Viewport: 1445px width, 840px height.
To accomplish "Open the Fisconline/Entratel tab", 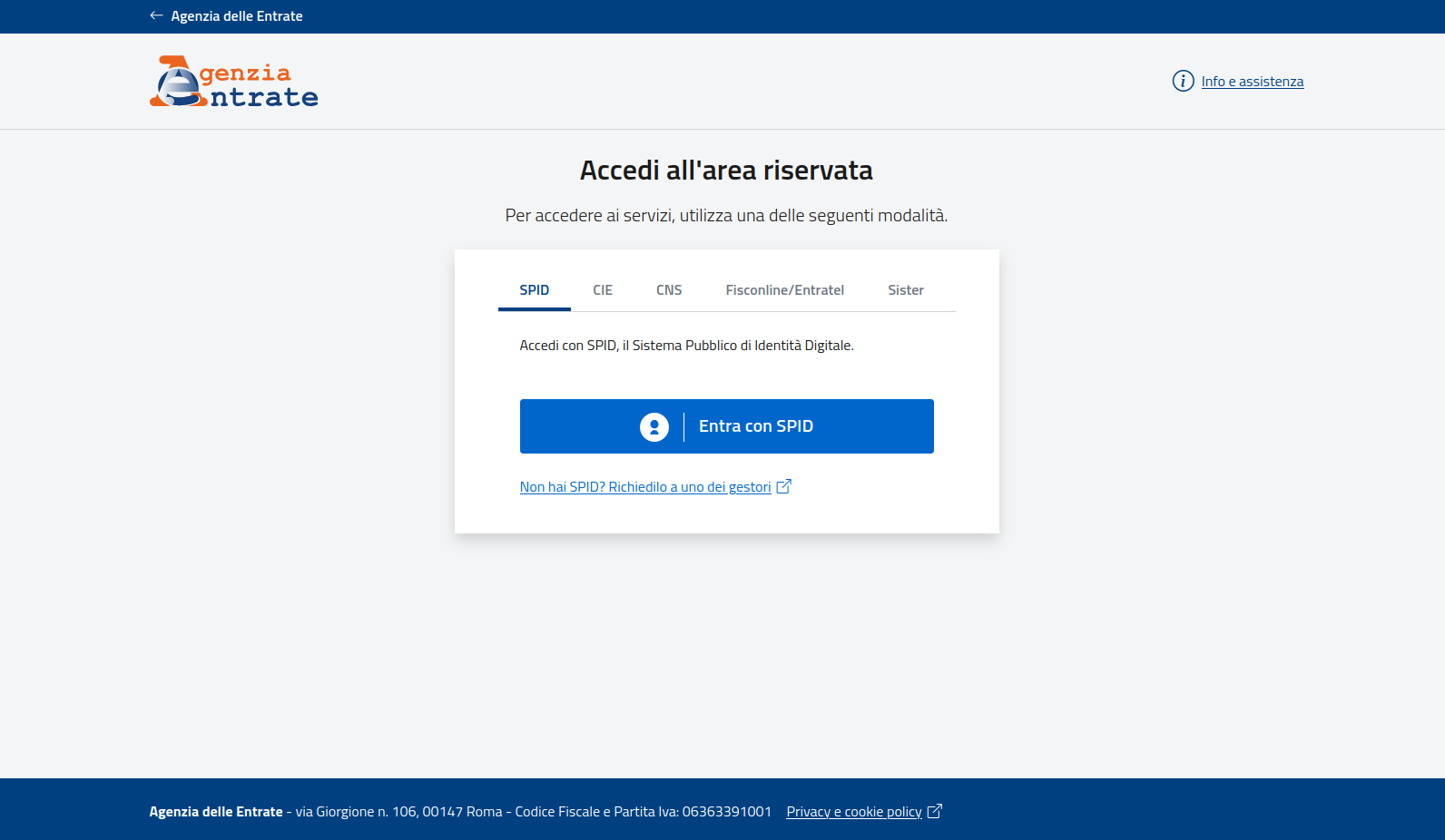I will click(x=785, y=290).
